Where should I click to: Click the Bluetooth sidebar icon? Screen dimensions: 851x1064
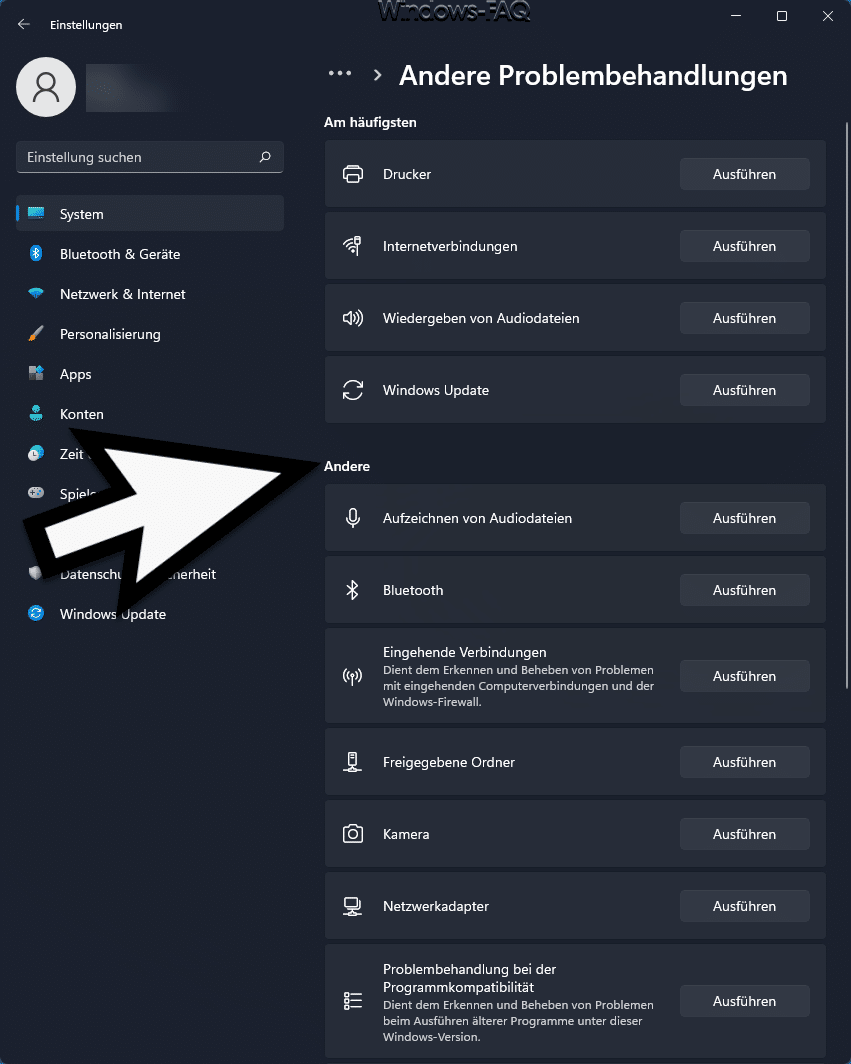pos(36,254)
